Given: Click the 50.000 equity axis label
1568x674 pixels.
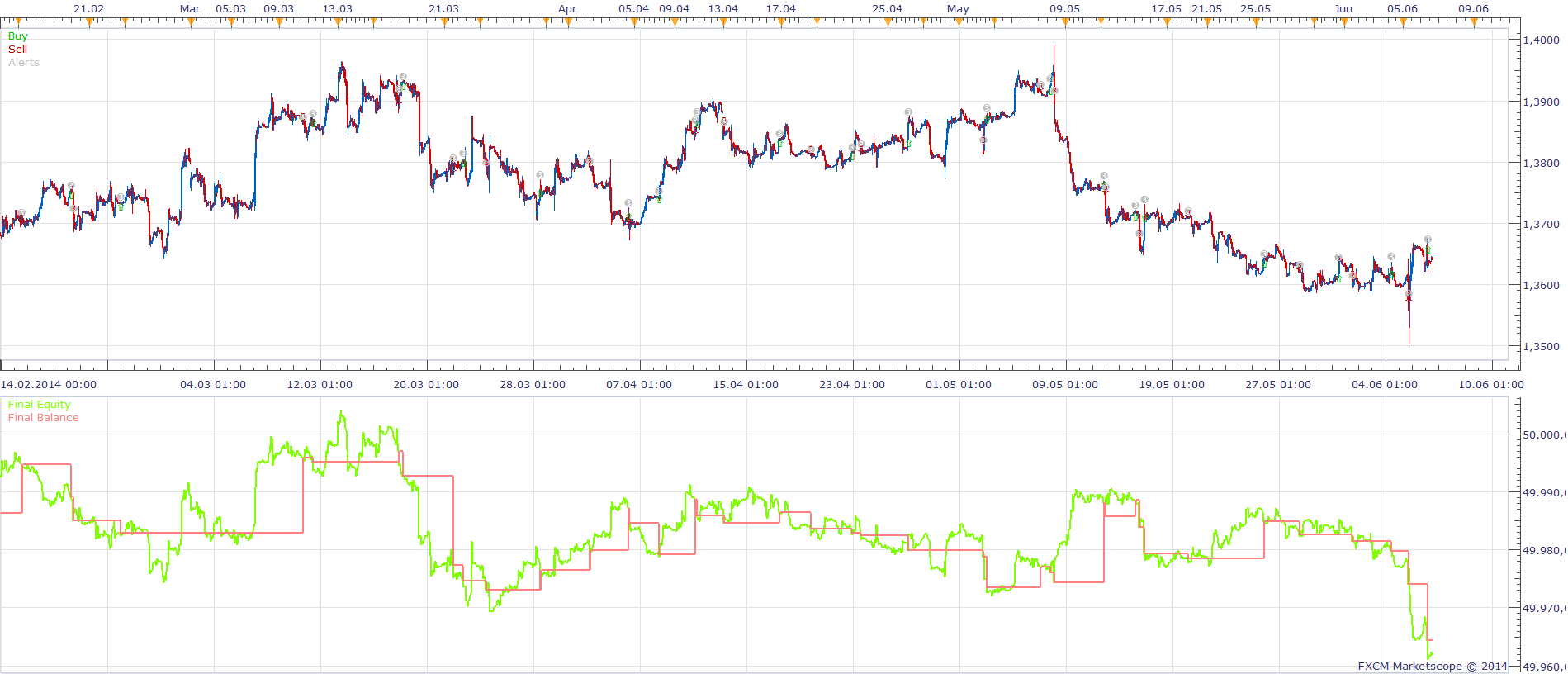Looking at the screenshot, I should [1545, 435].
